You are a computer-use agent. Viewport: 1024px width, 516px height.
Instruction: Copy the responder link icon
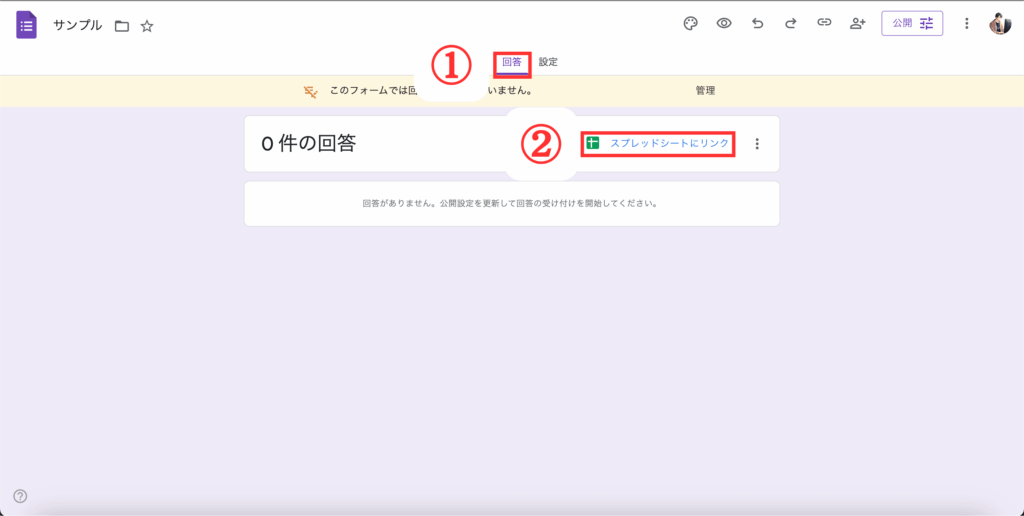(x=824, y=23)
